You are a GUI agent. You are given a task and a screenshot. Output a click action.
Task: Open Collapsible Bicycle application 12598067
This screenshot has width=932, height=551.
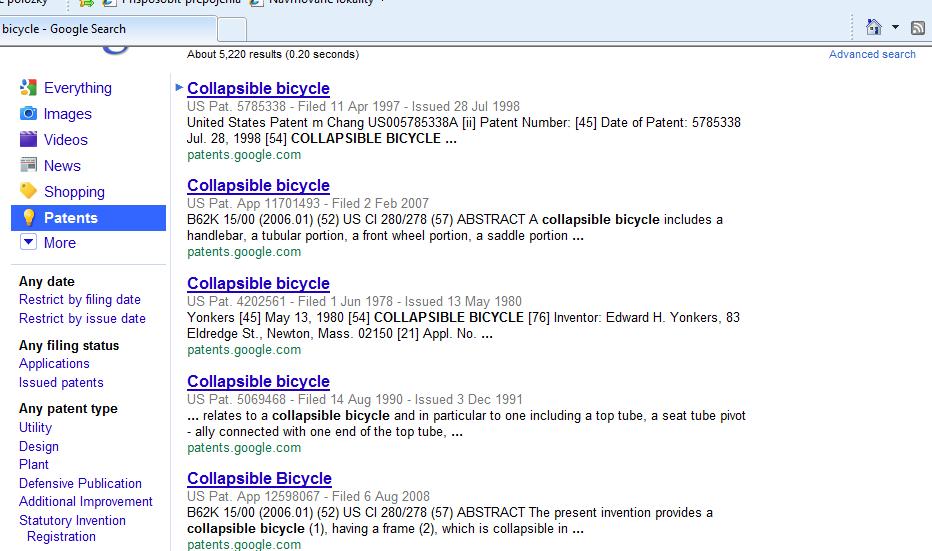260,478
